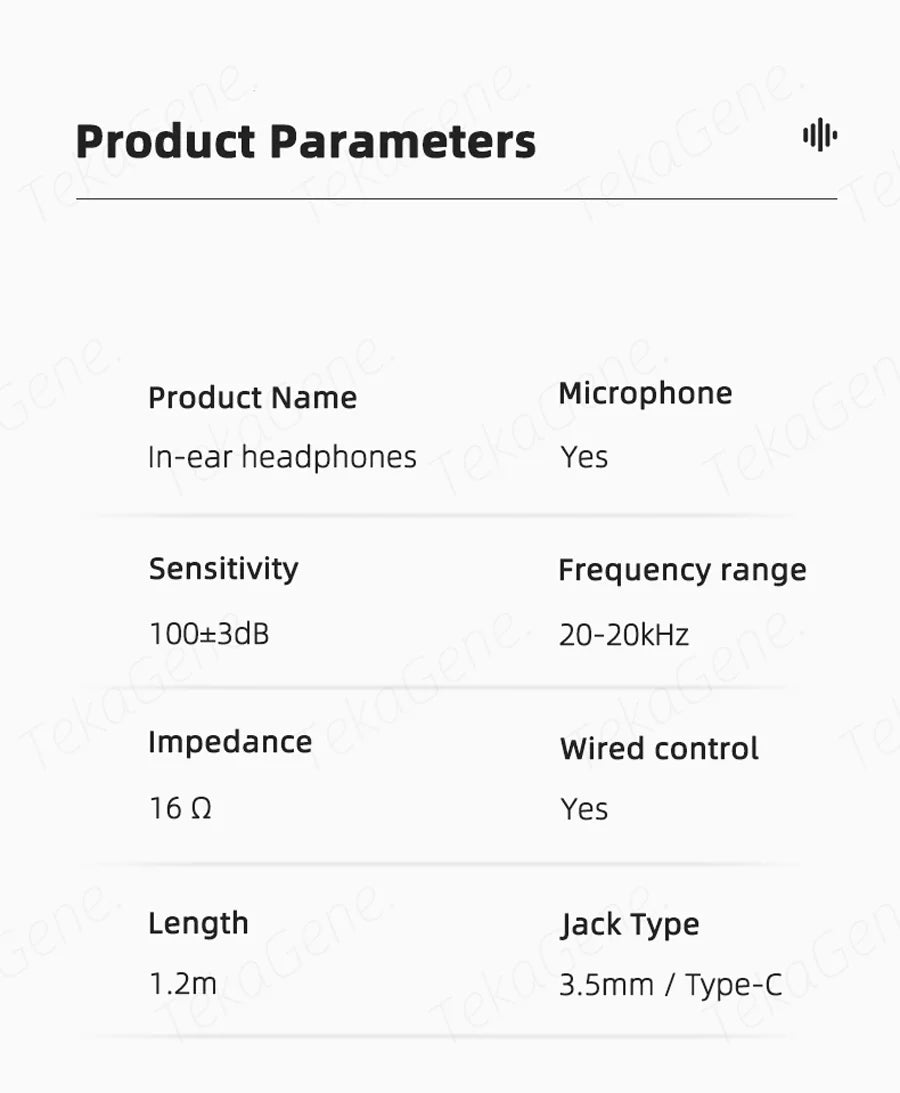Click the In-ear headphones value
Screen dimensions: 900x1093
(x=282, y=457)
